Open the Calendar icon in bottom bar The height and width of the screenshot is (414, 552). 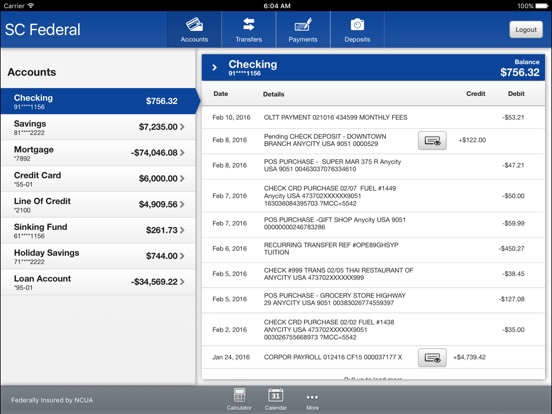click(x=276, y=395)
